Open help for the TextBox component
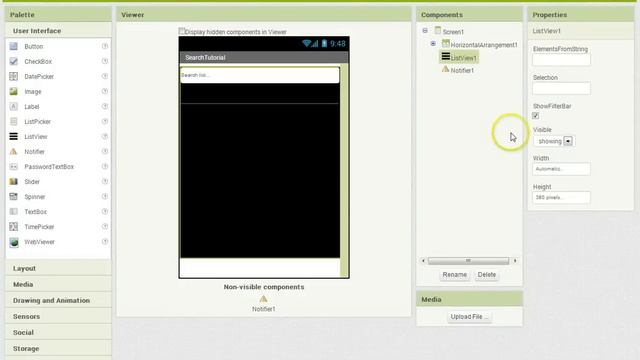 coord(105,211)
